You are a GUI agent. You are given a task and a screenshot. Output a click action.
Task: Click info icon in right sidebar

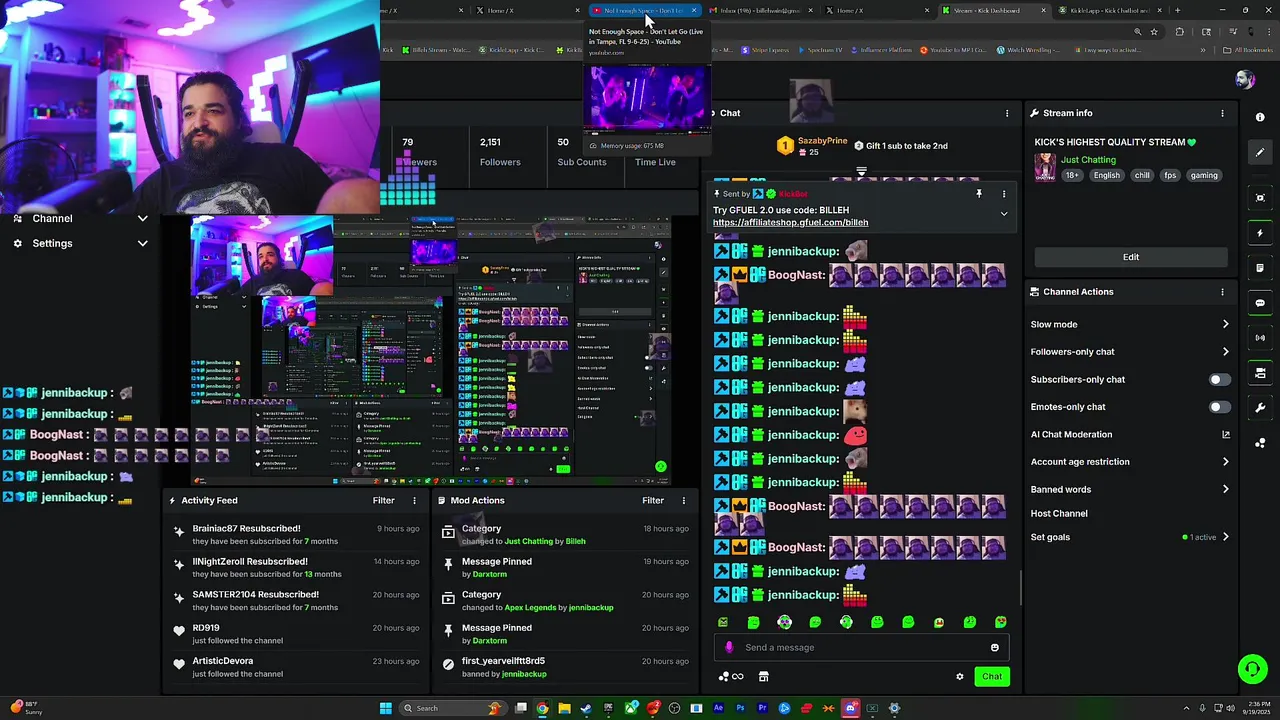pyautogui.click(x=1260, y=117)
